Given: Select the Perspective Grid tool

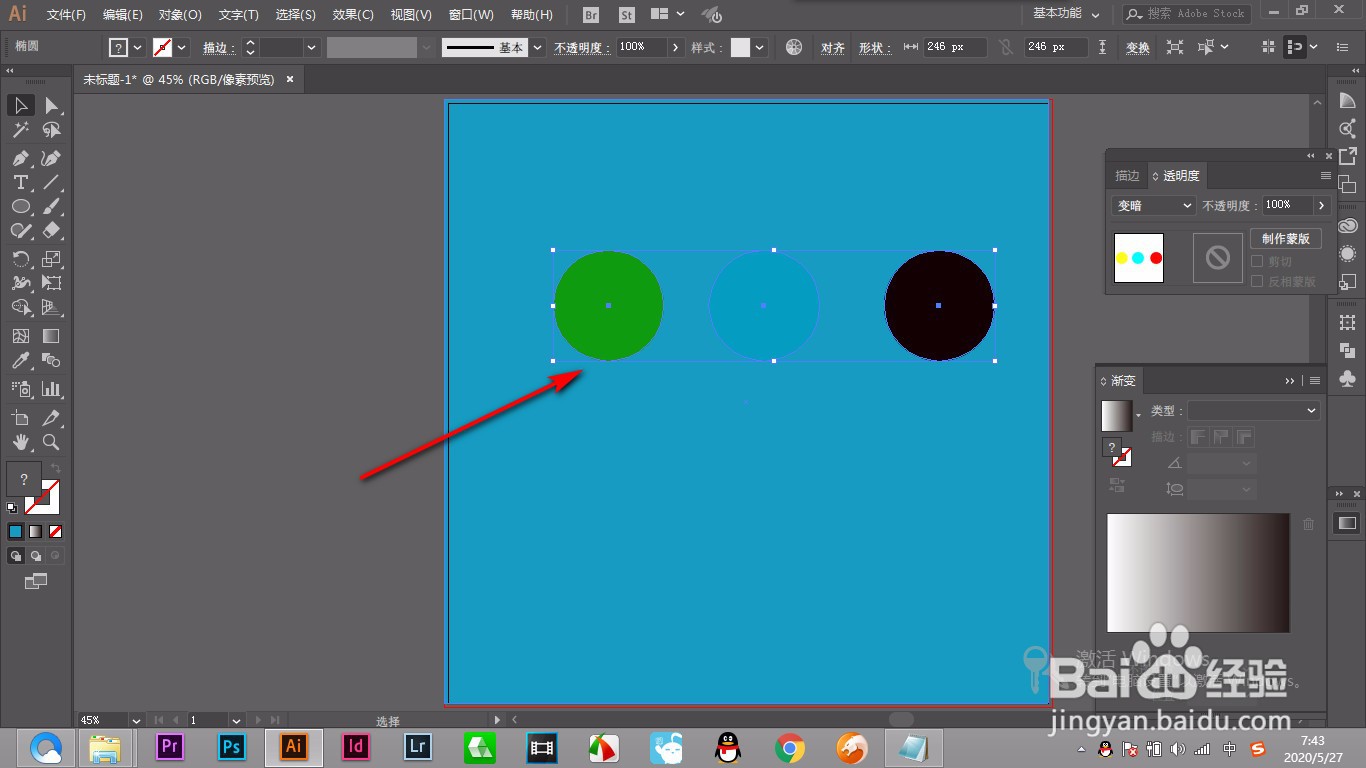Looking at the screenshot, I should pos(51,307).
